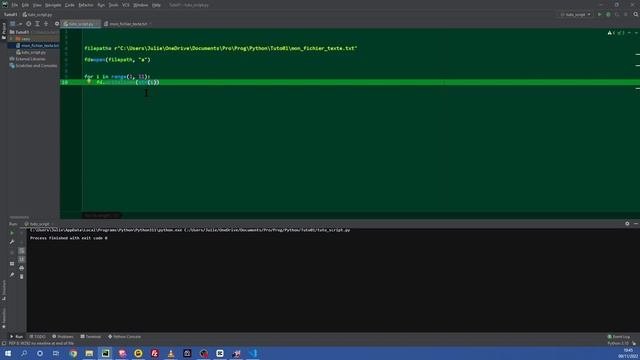Toggle the Favorites side tool window tab
This screenshot has height=360, width=640.
click(x=4, y=318)
